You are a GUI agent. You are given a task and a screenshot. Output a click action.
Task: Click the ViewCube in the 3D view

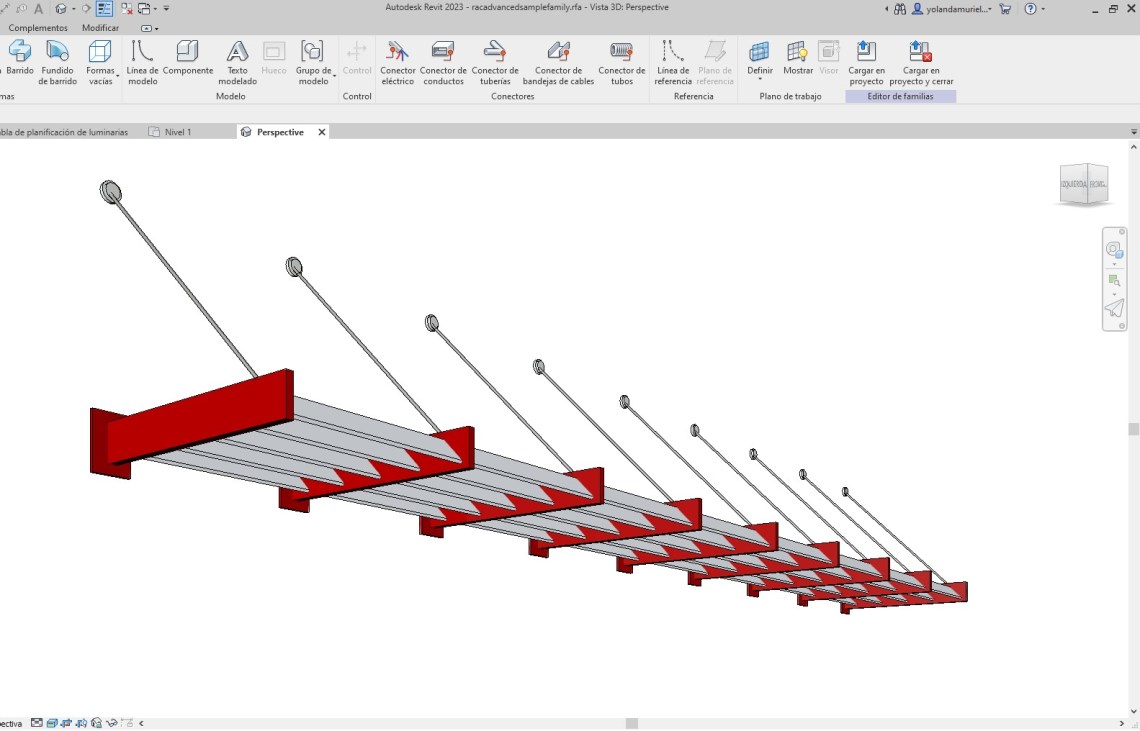1083,184
